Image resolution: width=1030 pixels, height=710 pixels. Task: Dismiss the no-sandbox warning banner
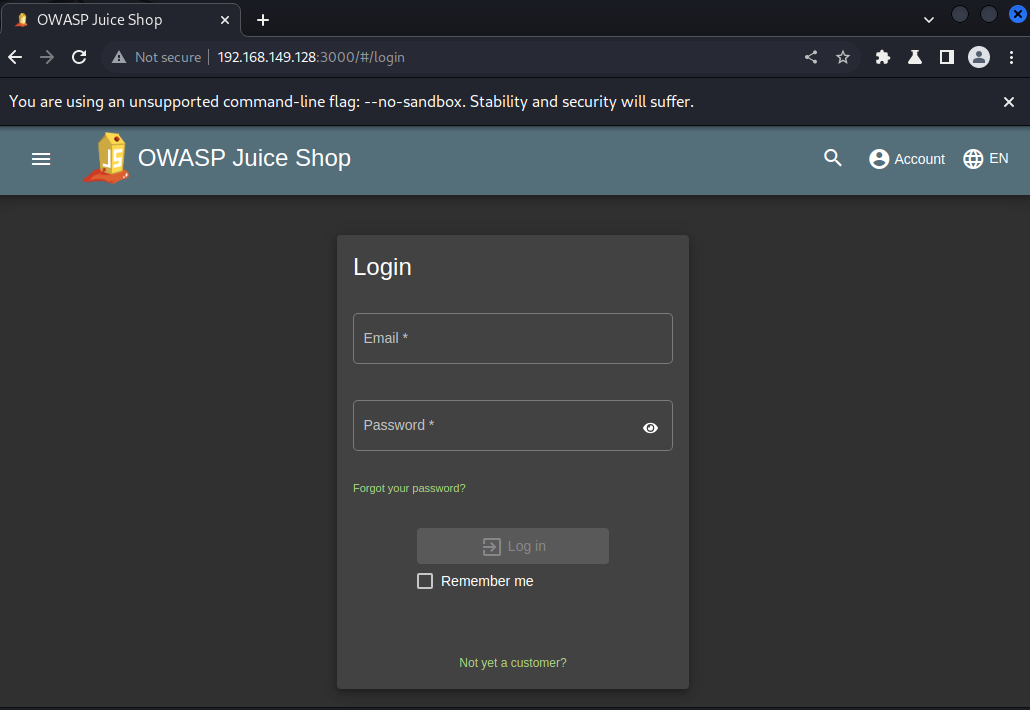click(x=1009, y=102)
